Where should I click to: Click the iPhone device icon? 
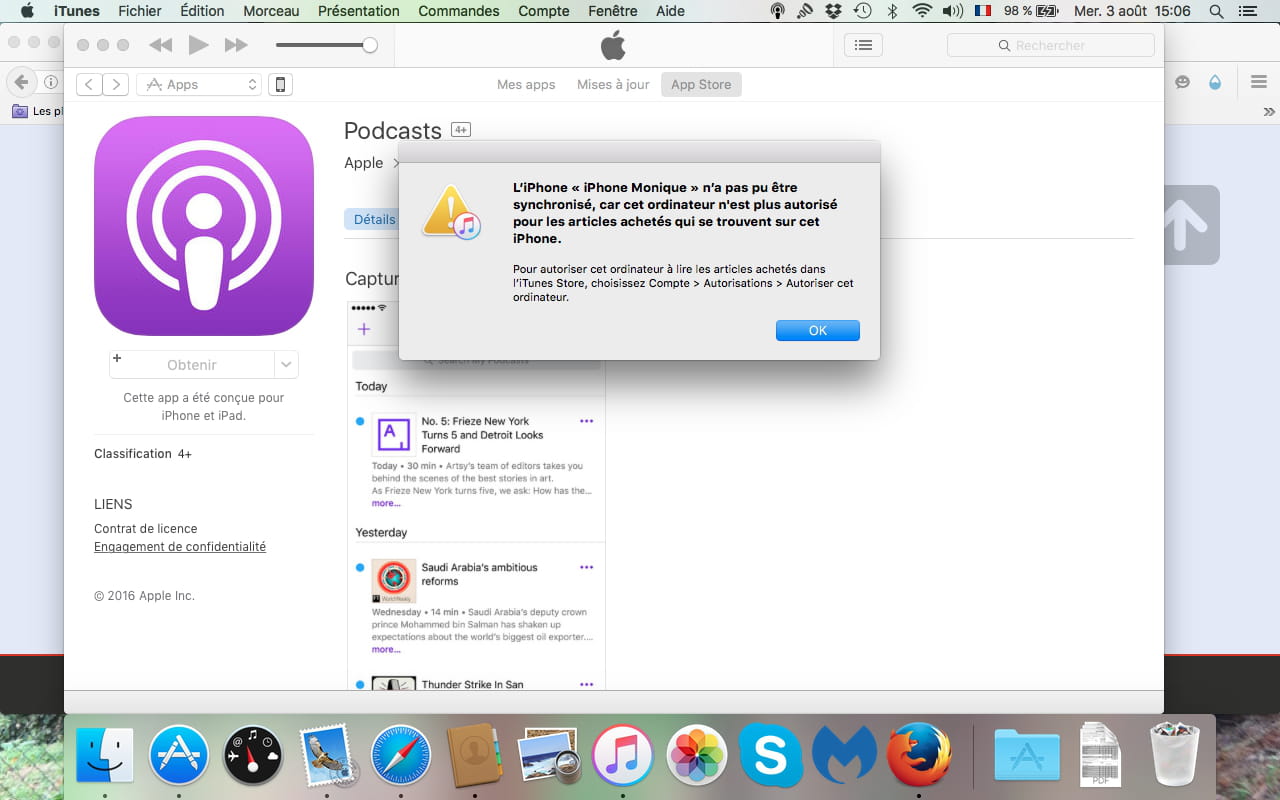[281, 84]
